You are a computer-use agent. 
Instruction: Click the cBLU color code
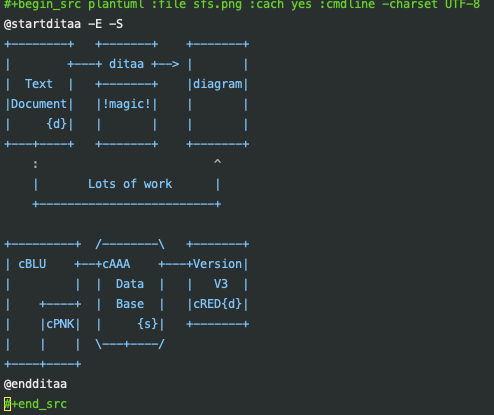32,264
